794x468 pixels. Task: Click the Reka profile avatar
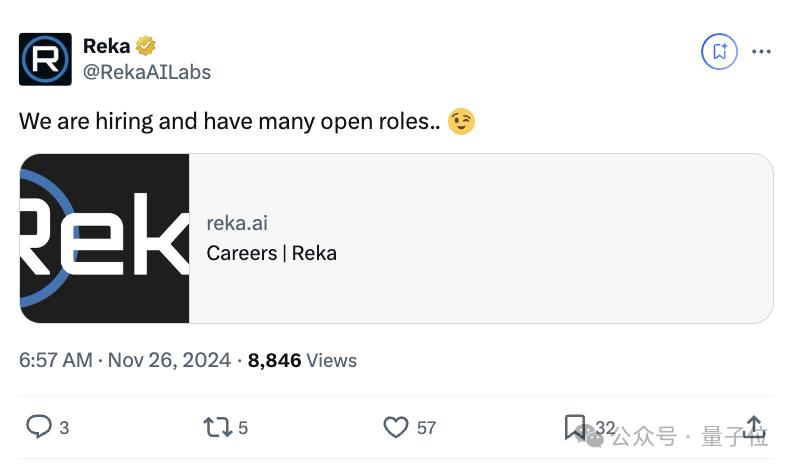tap(45, 59)
